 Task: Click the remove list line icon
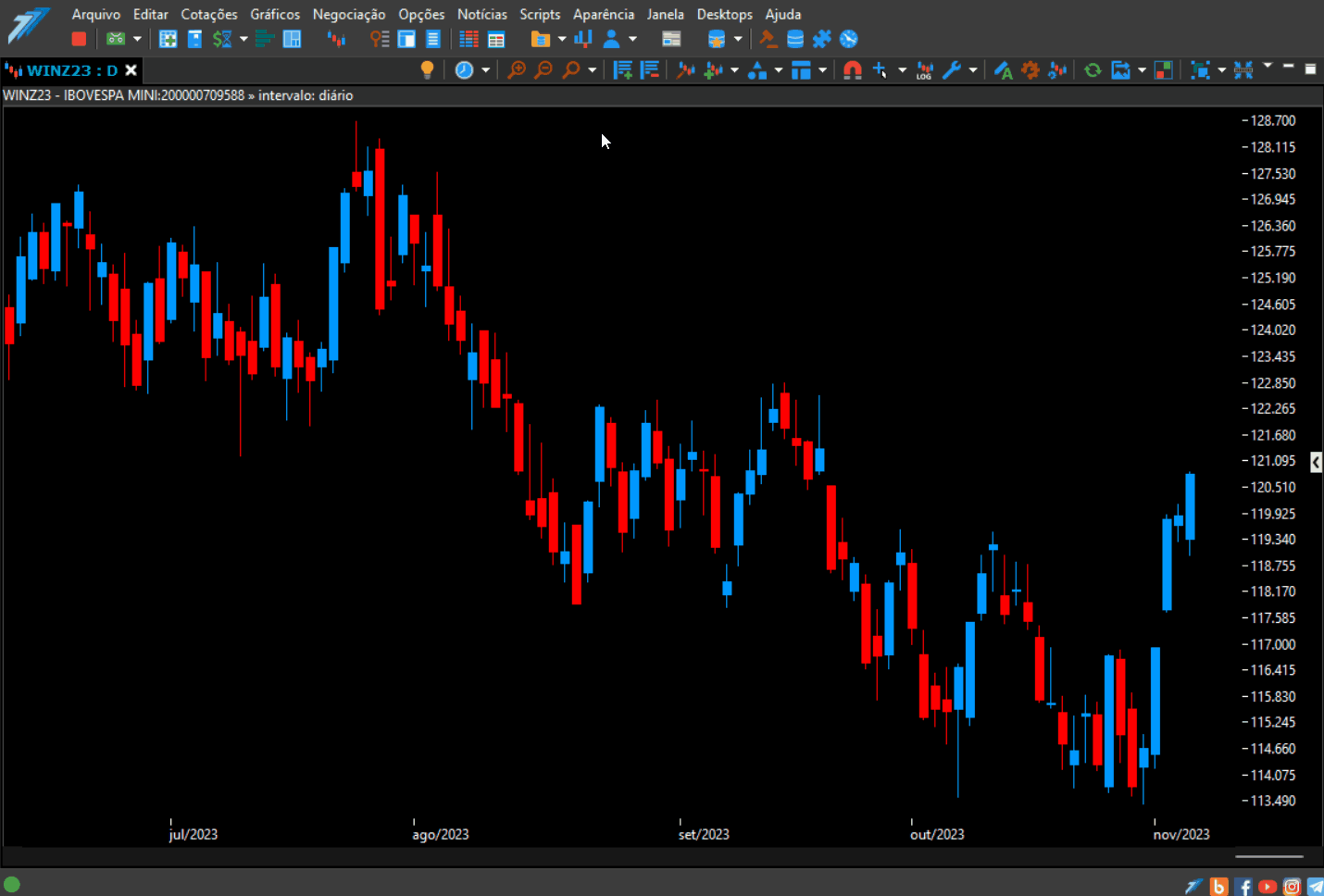(x=650, y=70)
